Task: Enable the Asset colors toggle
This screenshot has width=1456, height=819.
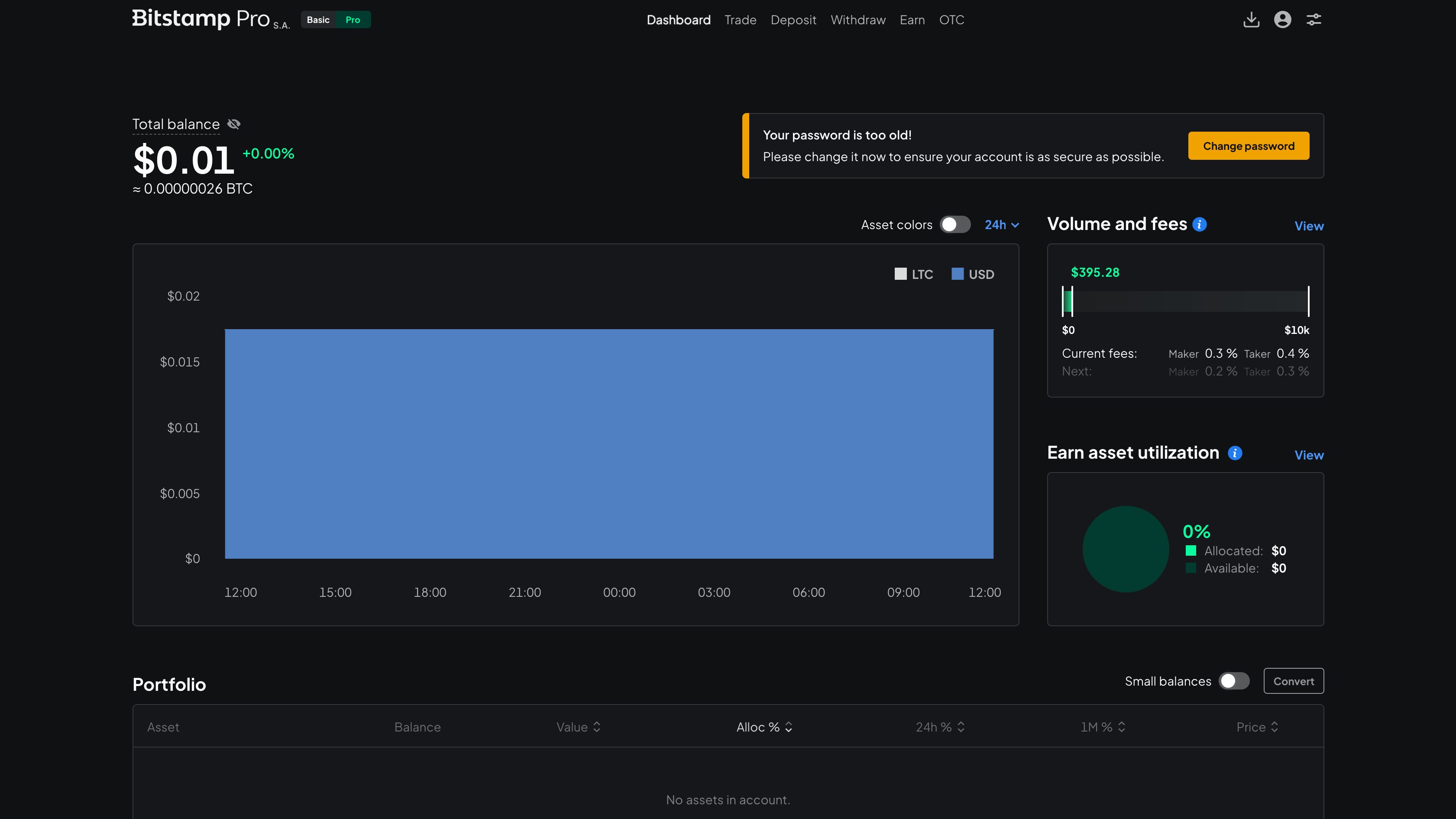Action: point(954,224)
